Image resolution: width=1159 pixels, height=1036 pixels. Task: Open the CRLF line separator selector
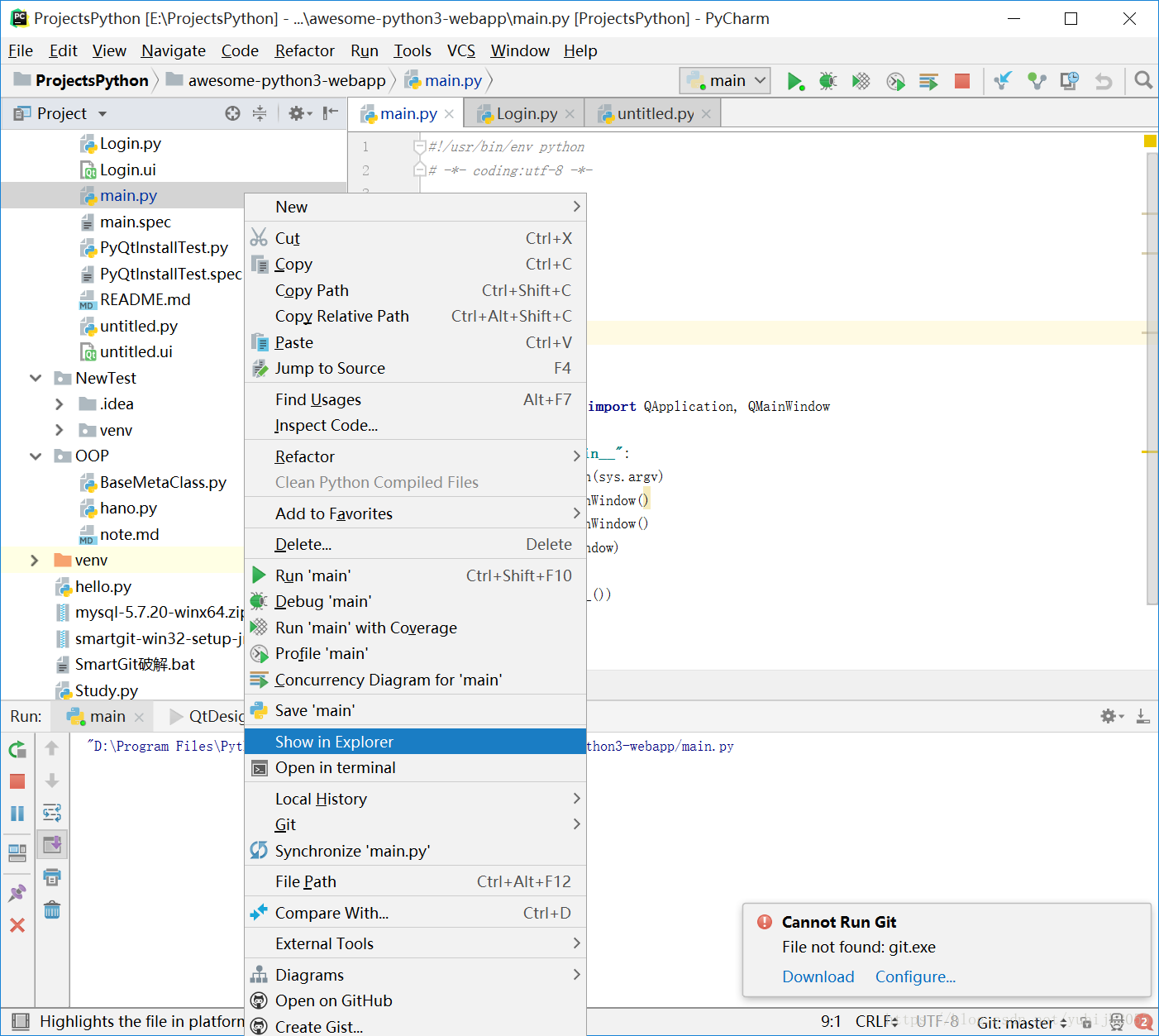tap(876, 1021)
